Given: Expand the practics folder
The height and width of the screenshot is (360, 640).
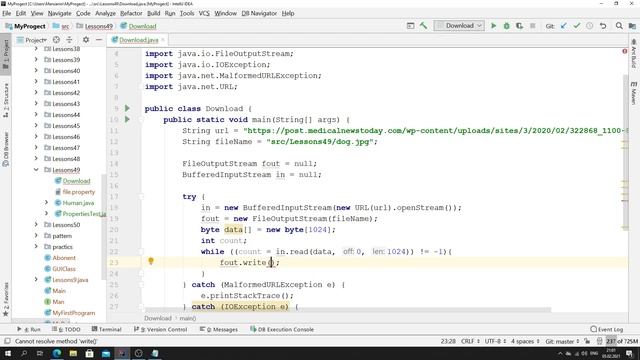Looking at the screenshot, I should click(x=36, y=247).
